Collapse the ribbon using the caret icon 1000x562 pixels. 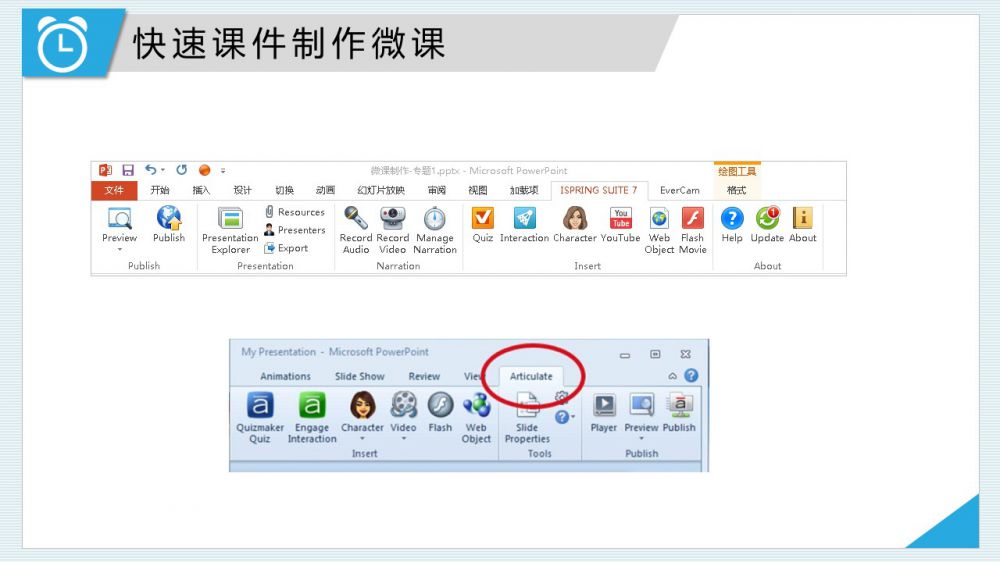coord(673,376)
